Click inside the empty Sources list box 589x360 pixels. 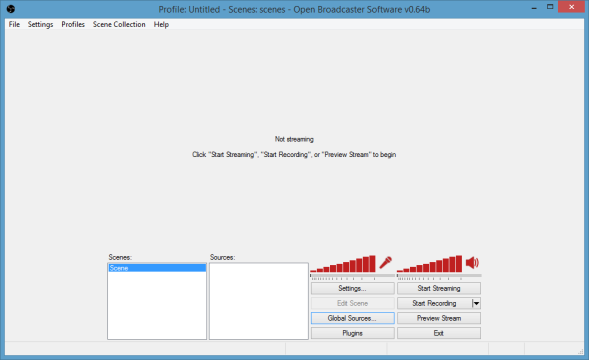(x=259, y=301)
